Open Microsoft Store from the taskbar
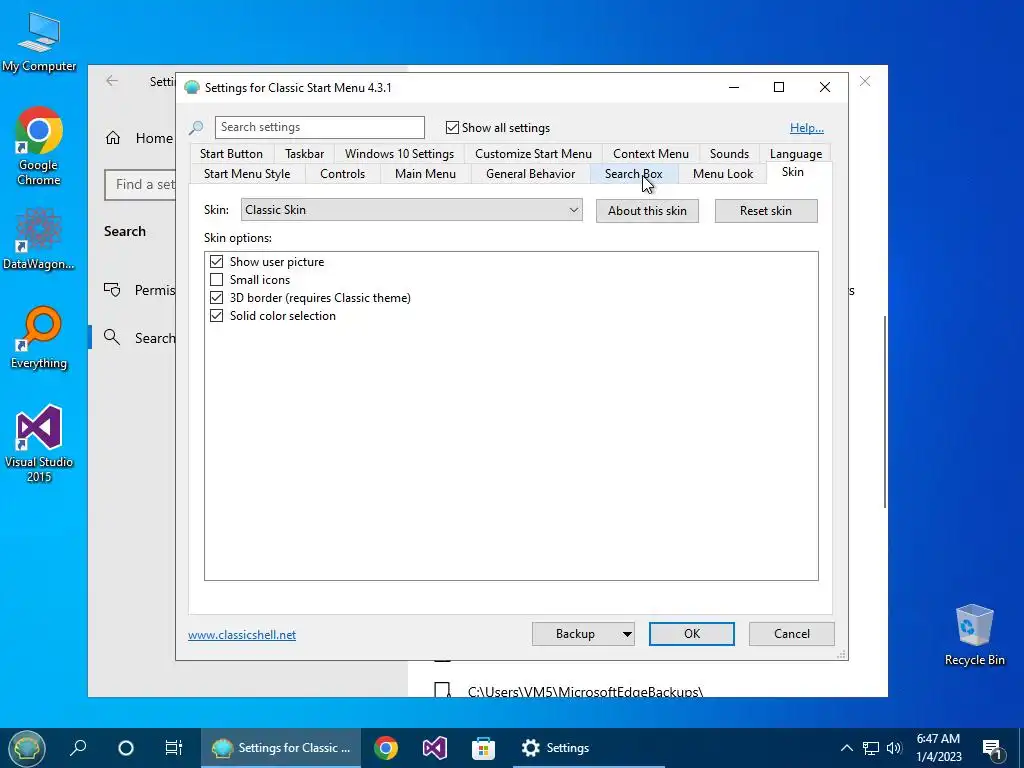Image resolution: width=1024 pixels, height=768 pixels. (x=483, y=748)
